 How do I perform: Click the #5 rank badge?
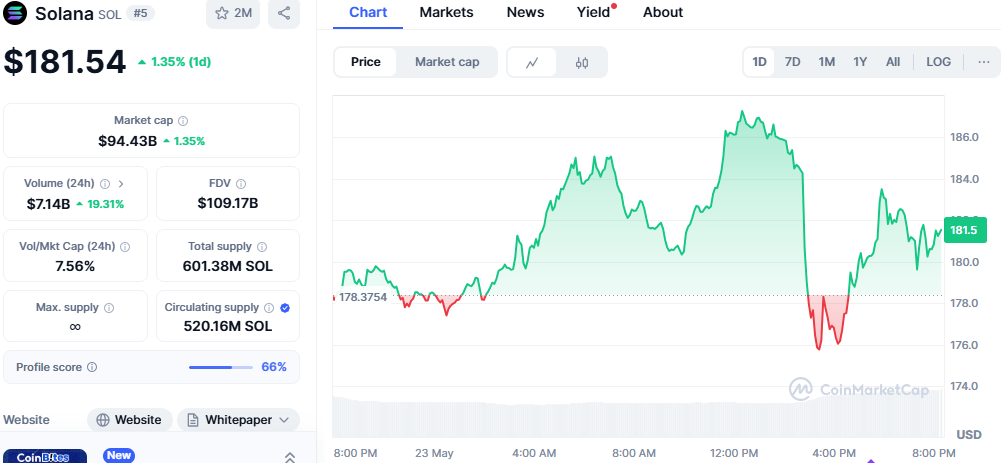click(140, 13)
